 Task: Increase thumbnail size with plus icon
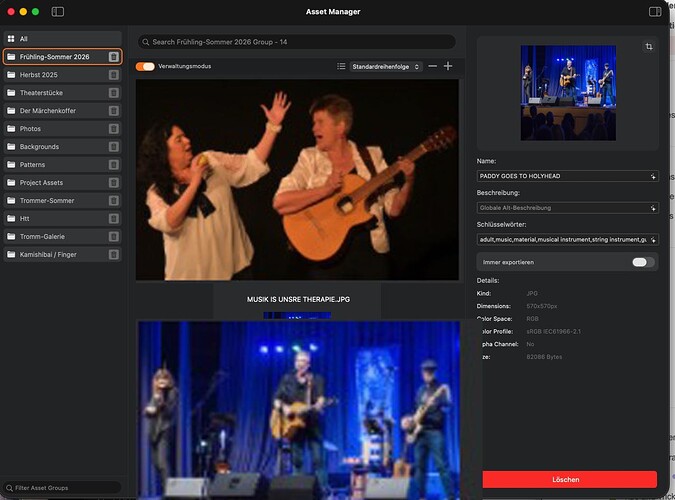[448, 66]
